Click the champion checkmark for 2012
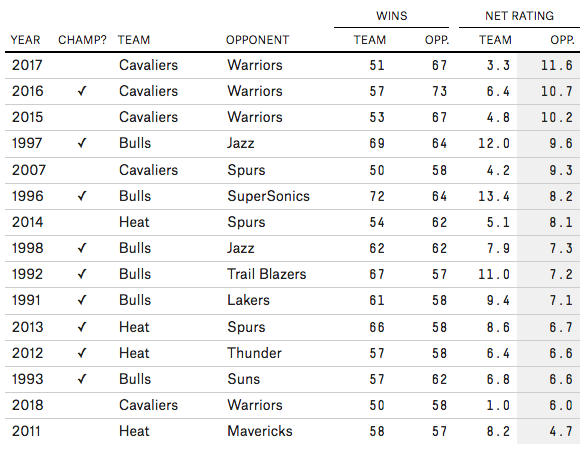 [82, 353]
